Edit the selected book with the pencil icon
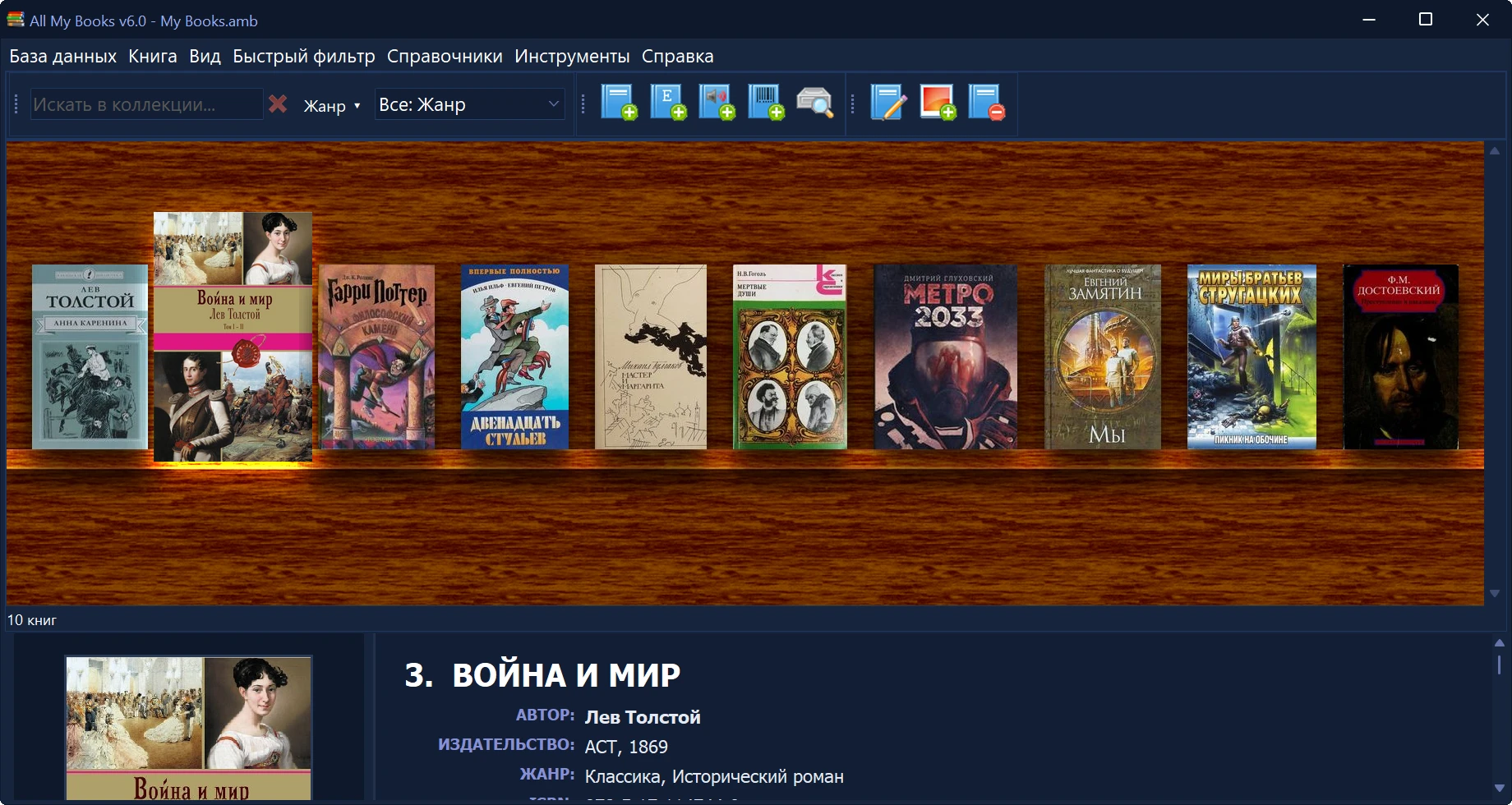1512x805 pixels. point(888,103)
